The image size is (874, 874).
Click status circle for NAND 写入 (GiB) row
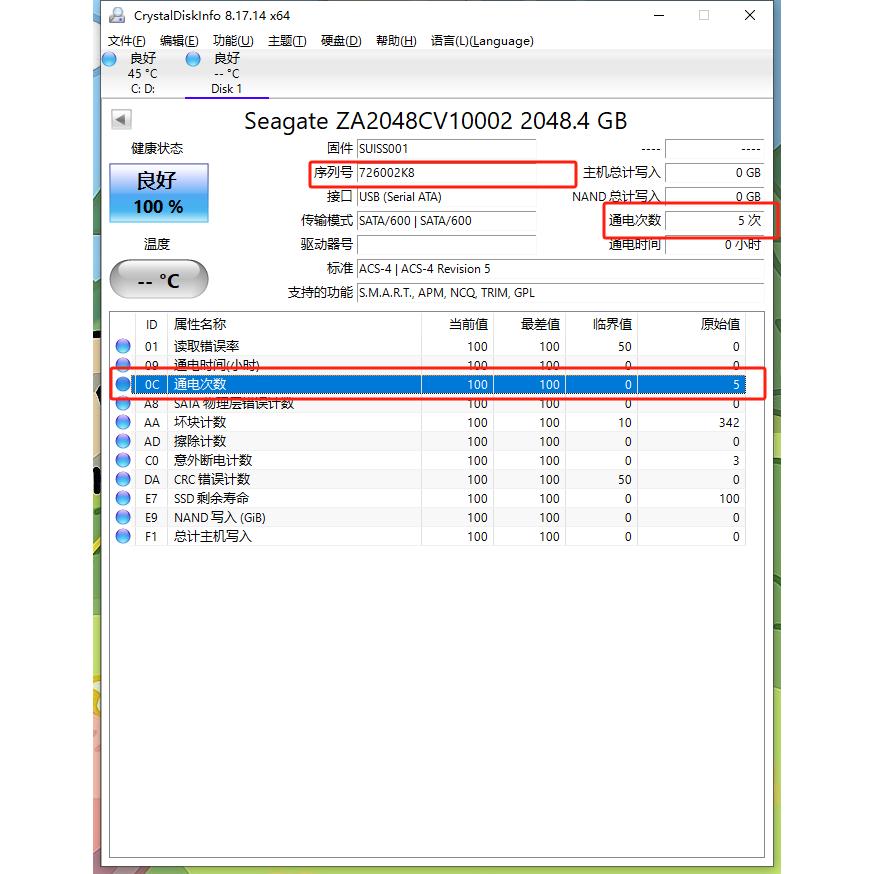[x=123, y=517]
